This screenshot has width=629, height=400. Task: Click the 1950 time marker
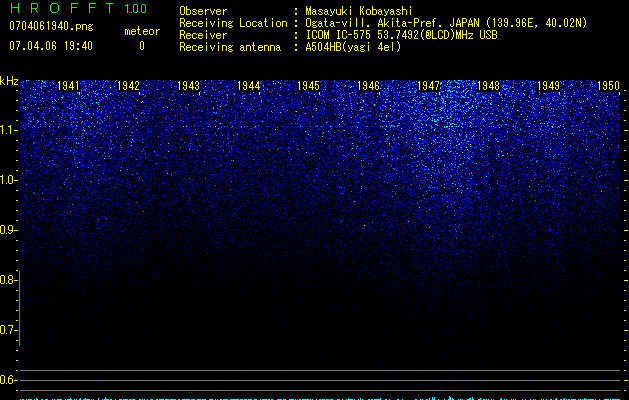tap(609, 86)
